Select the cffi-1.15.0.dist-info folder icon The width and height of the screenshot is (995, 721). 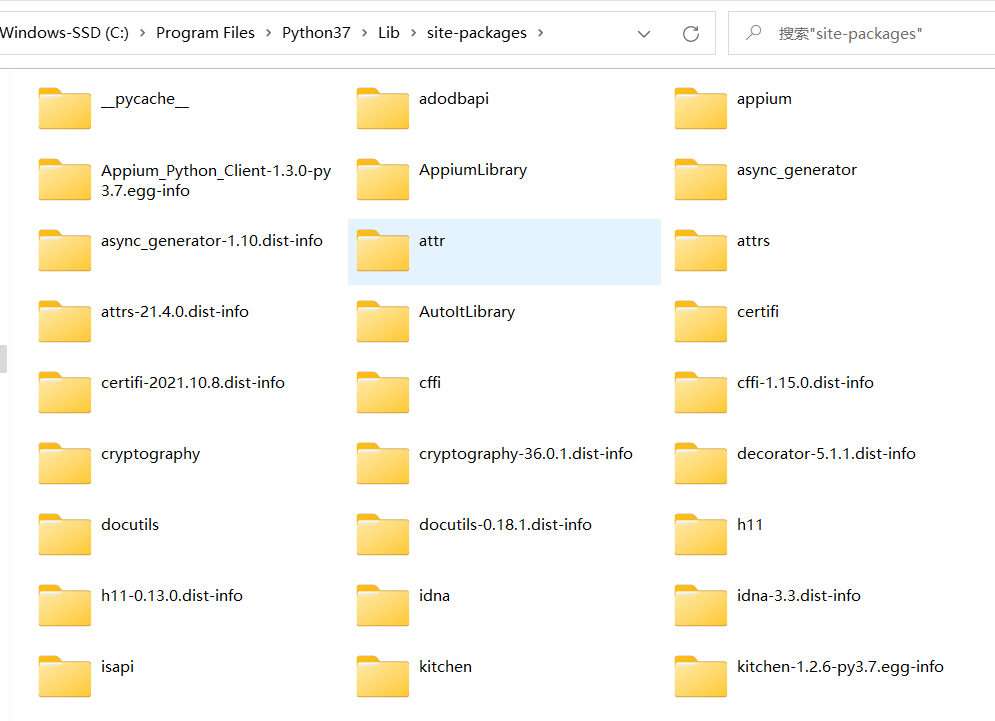point(701,393)
